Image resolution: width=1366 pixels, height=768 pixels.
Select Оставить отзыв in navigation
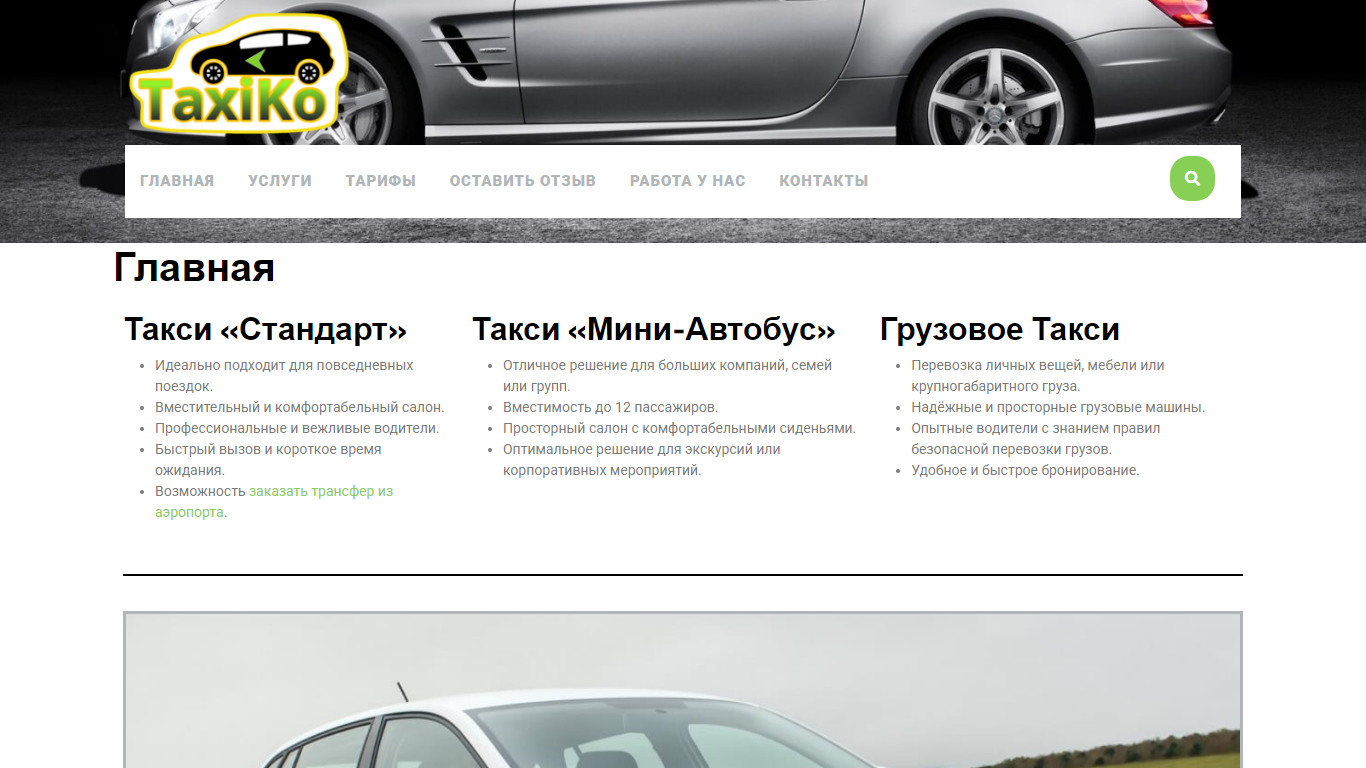coord(523,181)
